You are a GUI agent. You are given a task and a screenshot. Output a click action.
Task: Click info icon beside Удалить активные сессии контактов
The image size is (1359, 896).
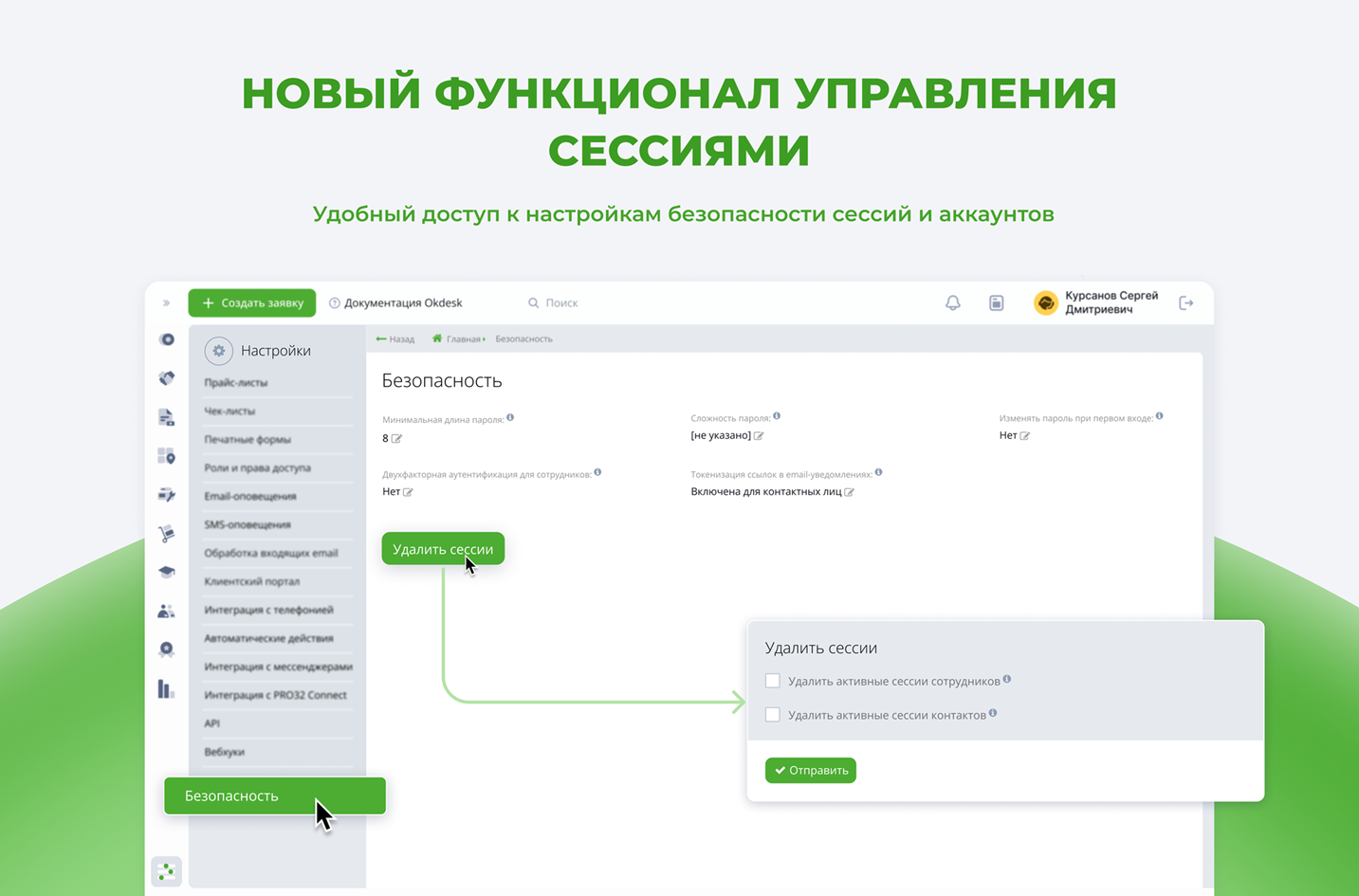pos(993,713)
